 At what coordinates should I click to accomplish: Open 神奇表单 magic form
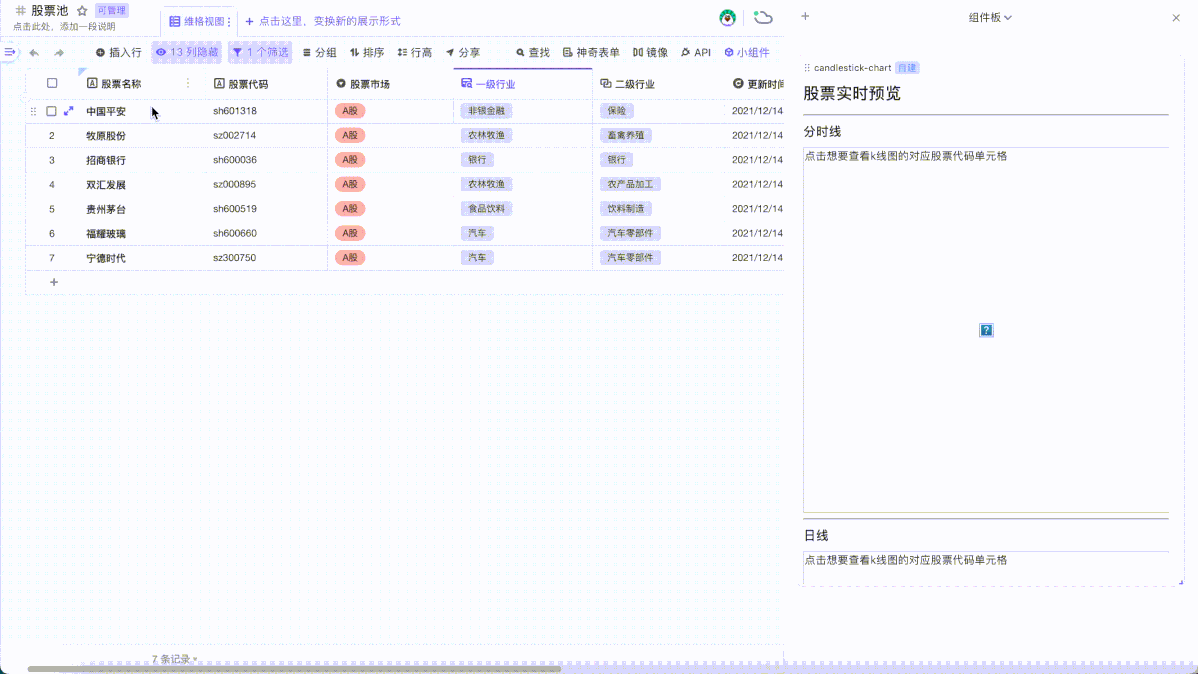(x=591, y=53)
